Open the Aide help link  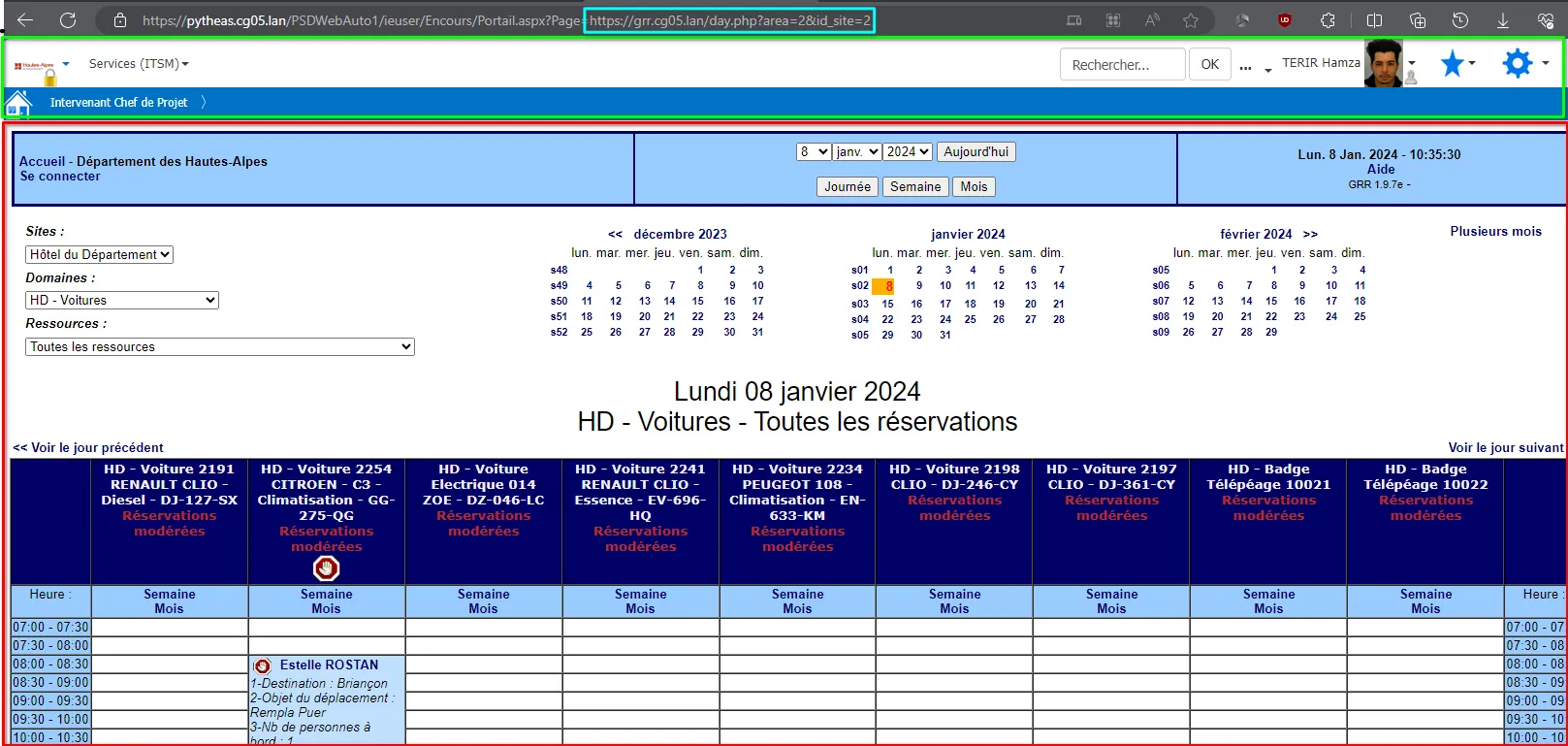coord(1381,170)
